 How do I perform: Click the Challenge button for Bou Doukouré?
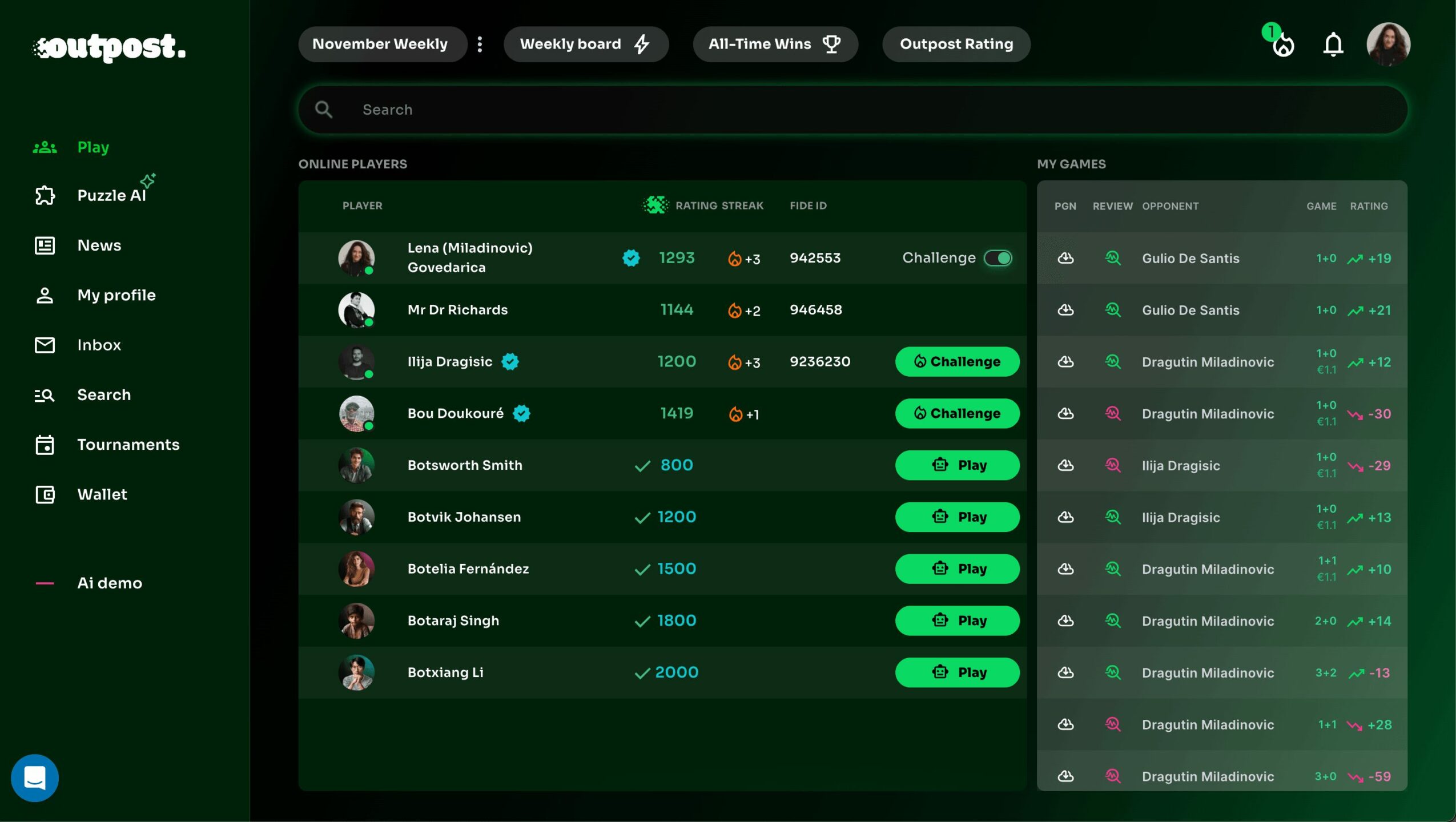pyautogui.click(x=957, y=413)
